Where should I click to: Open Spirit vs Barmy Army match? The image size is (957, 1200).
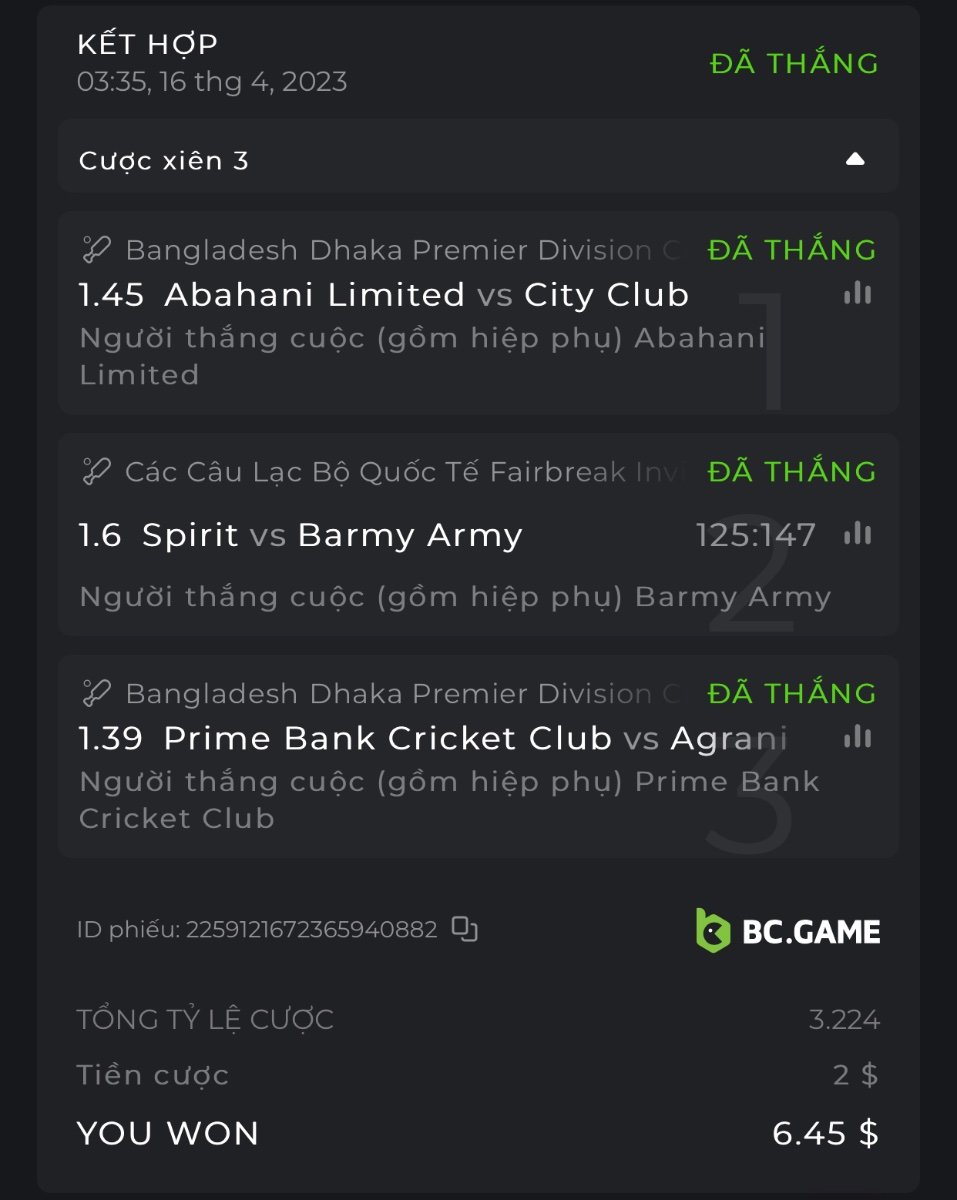(332, 536)
